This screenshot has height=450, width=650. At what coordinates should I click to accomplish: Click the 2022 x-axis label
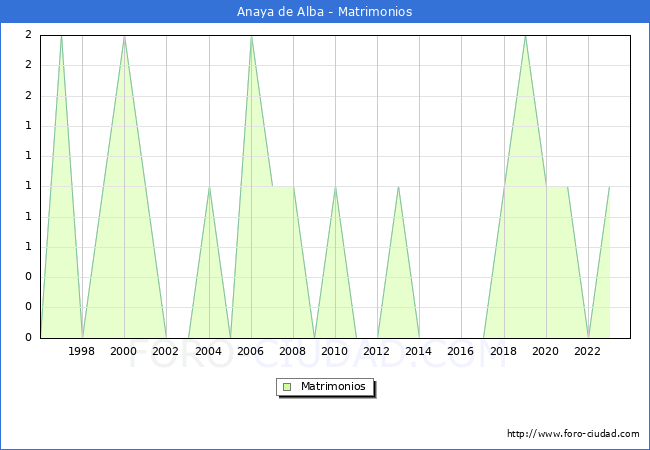point(587,351)
